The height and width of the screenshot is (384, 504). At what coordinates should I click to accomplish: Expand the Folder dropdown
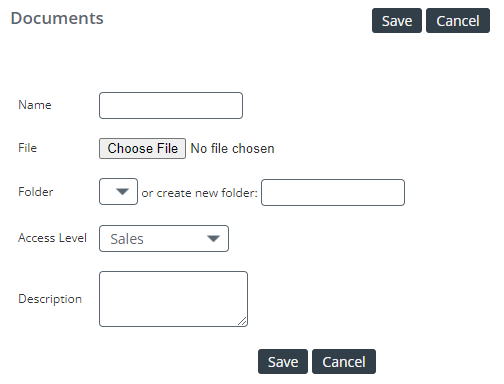[118, 191]
